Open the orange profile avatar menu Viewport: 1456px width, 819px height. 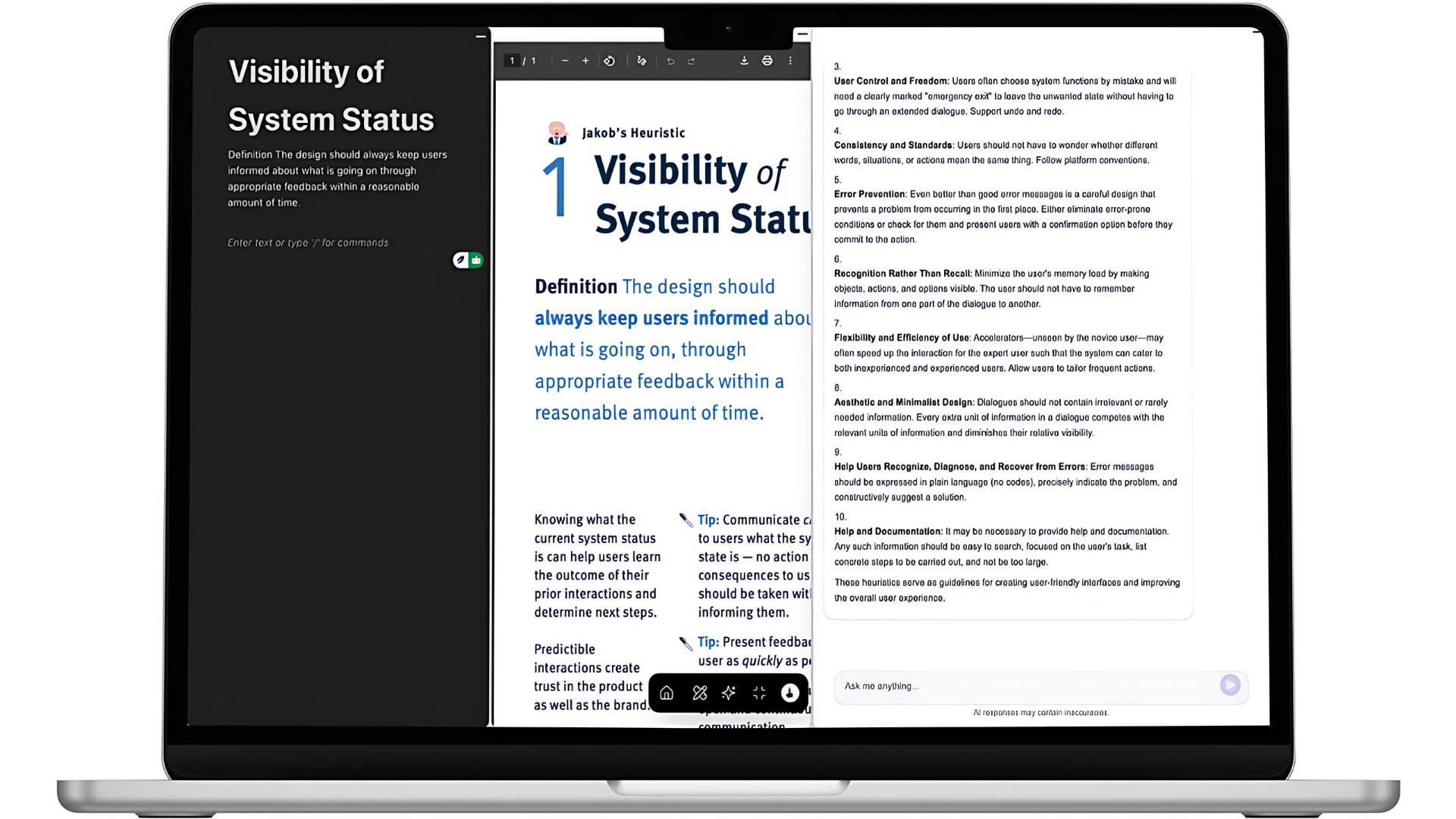[x=790, y=693]
